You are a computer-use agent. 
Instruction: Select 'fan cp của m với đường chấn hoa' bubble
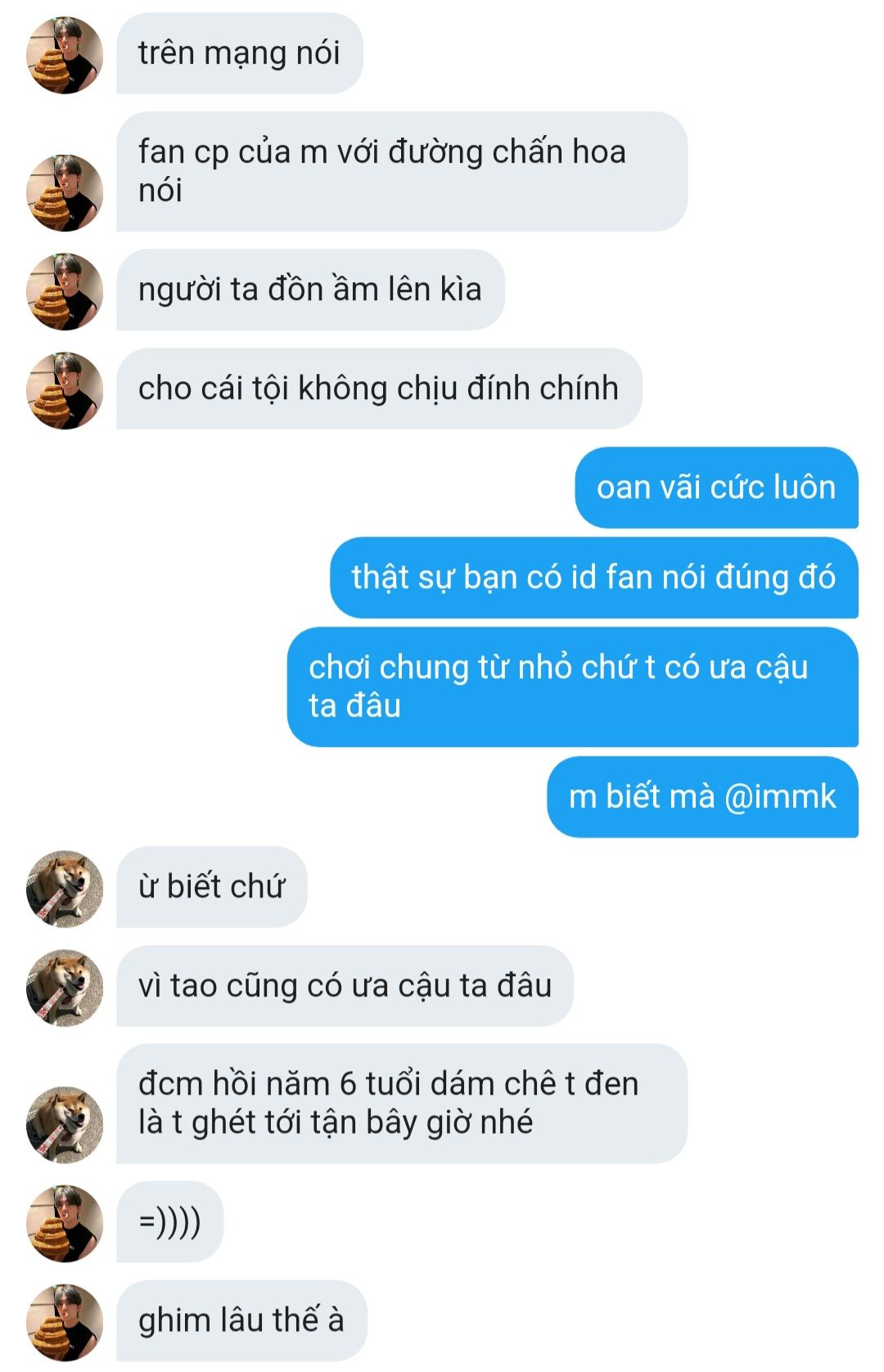(401, 171)
